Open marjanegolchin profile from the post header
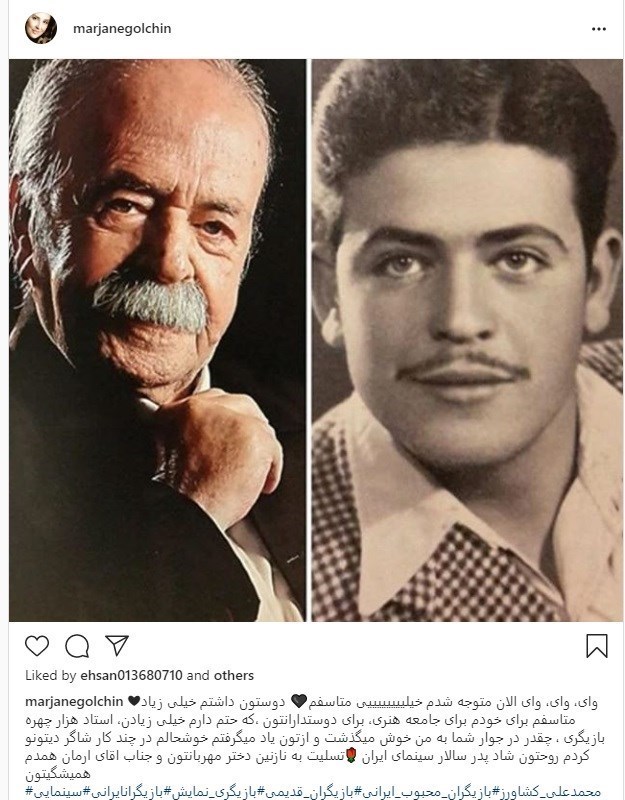The height and width of the screenshot is (800, 625). click(122, 29)
